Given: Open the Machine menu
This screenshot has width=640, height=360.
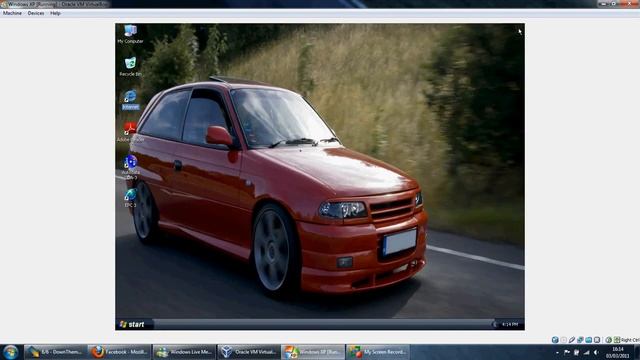Looking at the screenshot, I should [x=12, y=13].
